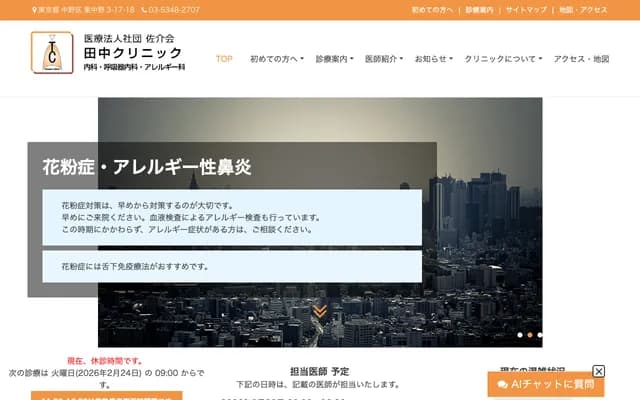Open アクセス・地図 in main navigation
Screen dimensions: 640x400
581,59
